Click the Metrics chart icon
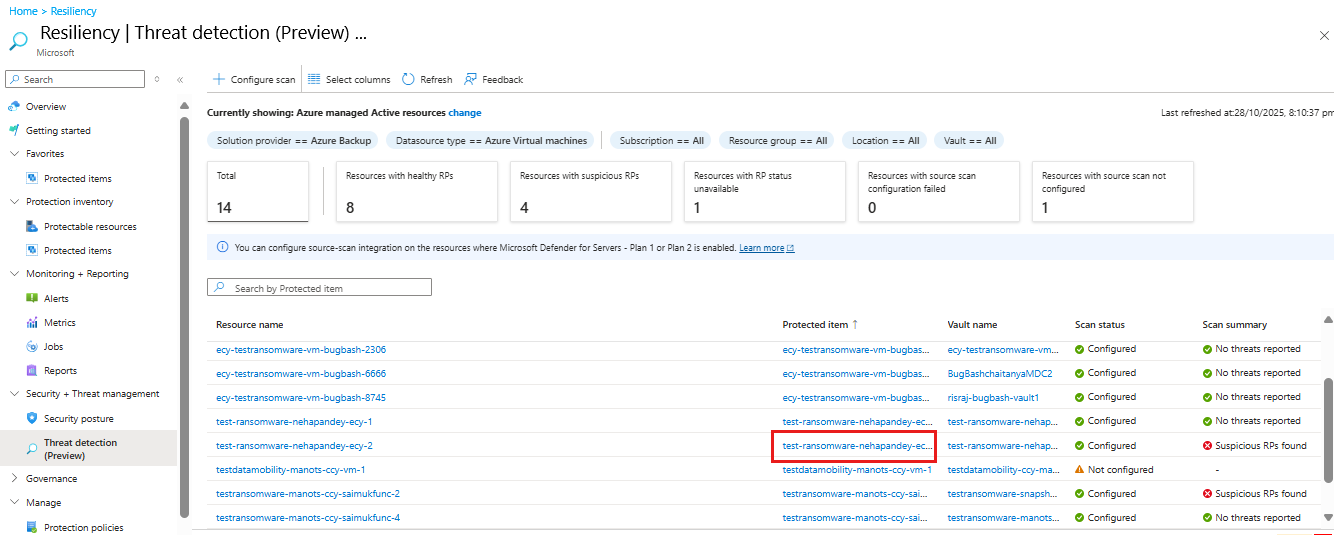Viewport: 1334px width, 535px height. (x=32, y=322)
